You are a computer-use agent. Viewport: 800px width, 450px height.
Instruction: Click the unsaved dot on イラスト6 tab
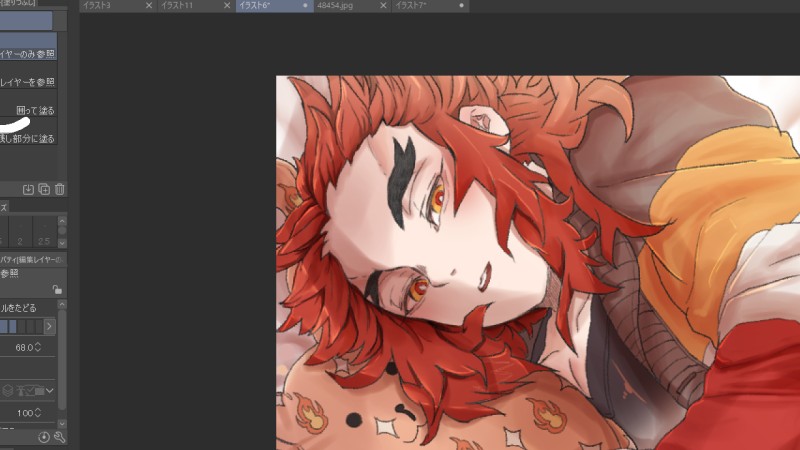click(305, 6)
